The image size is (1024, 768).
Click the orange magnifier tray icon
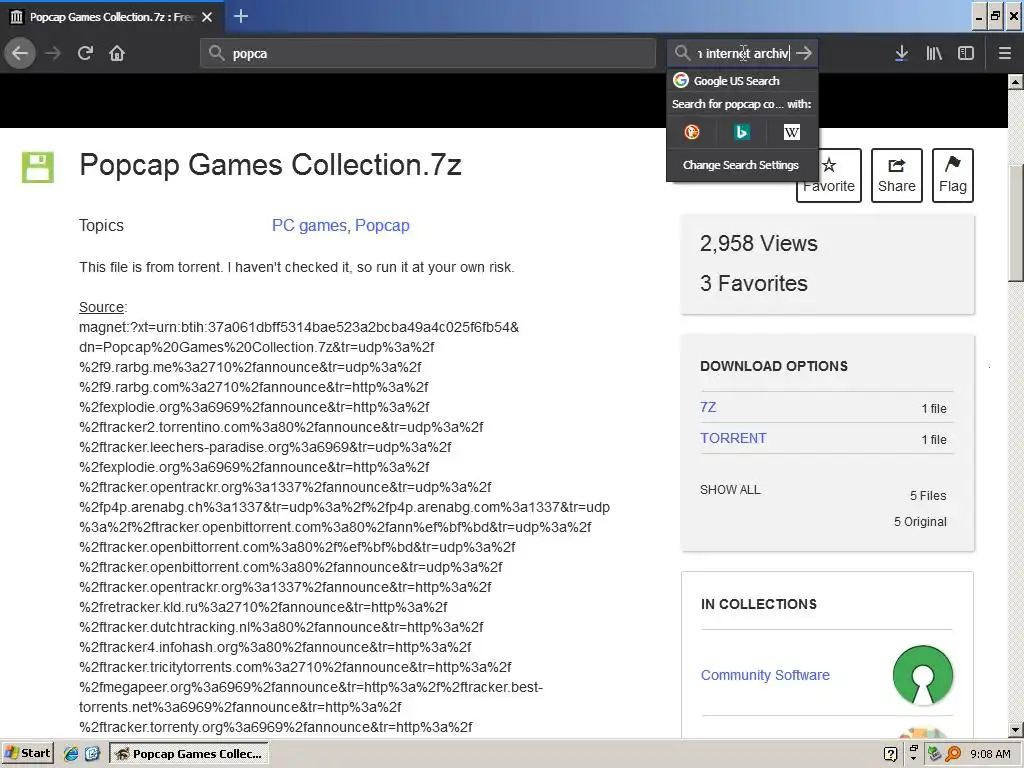[x=953, y=754]
